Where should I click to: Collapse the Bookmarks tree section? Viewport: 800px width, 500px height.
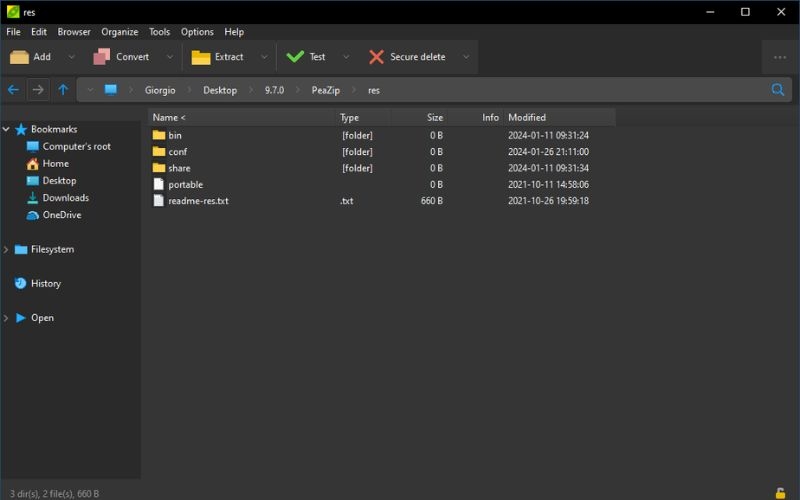(6, 130)
